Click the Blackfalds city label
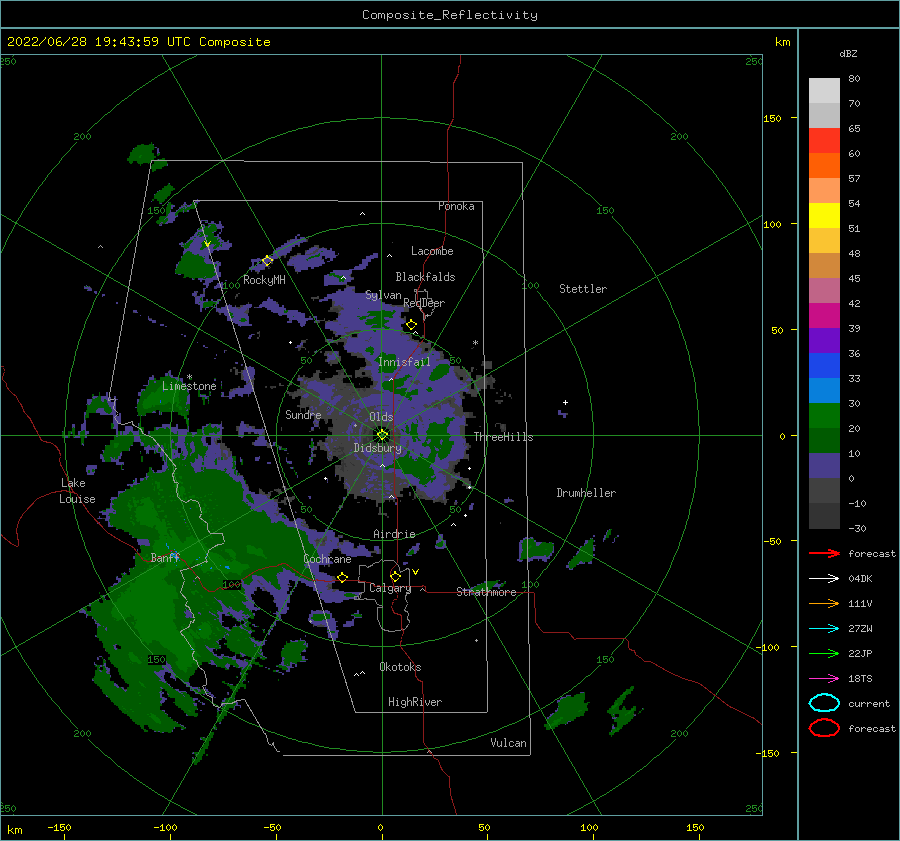Viewport: 900px width, 841px height. tap(425, 277)
